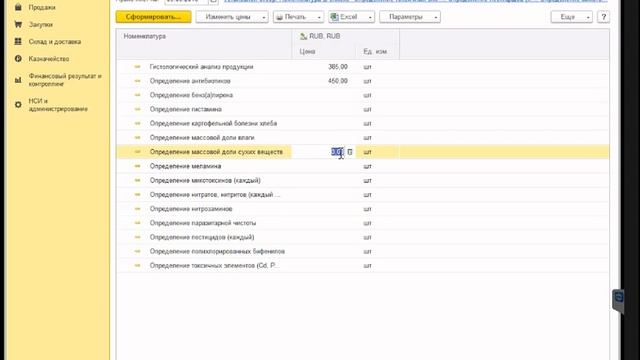The height and width of the screenshot is (360, 640).
Task: Select price cell 450,00
Action: coord(338,81)
